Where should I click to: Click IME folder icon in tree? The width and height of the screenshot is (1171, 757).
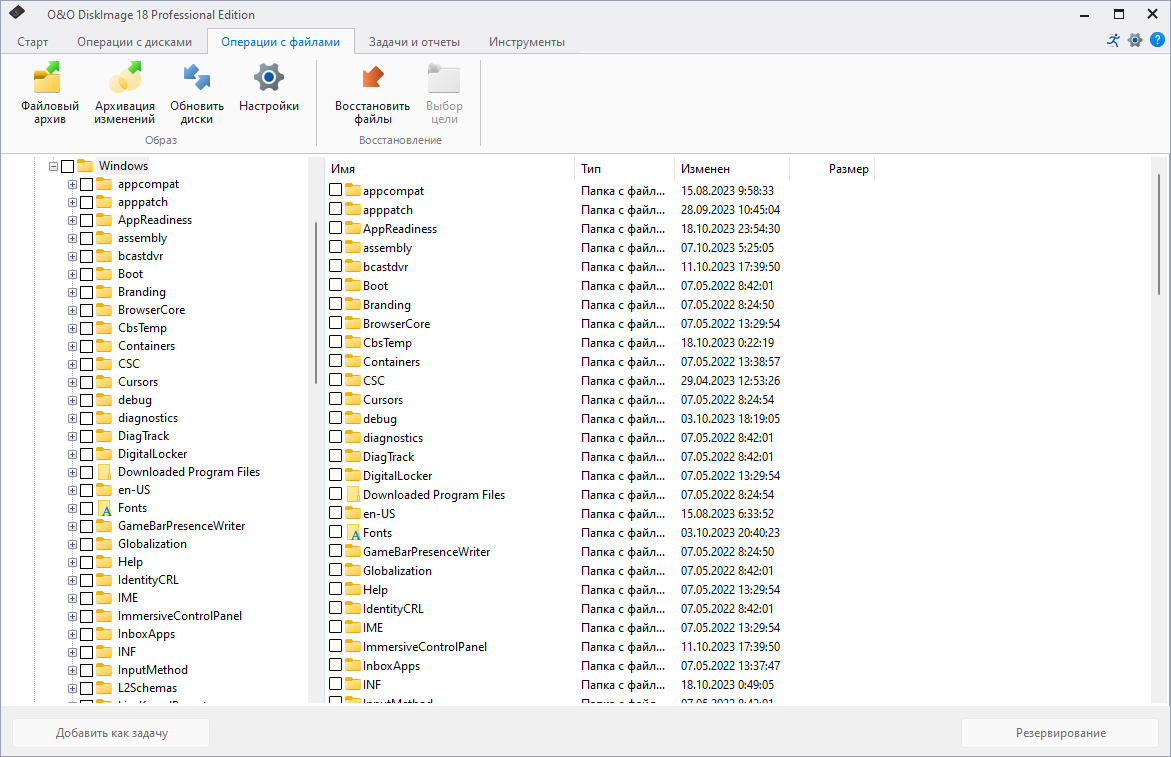click(x=105, y=597)
